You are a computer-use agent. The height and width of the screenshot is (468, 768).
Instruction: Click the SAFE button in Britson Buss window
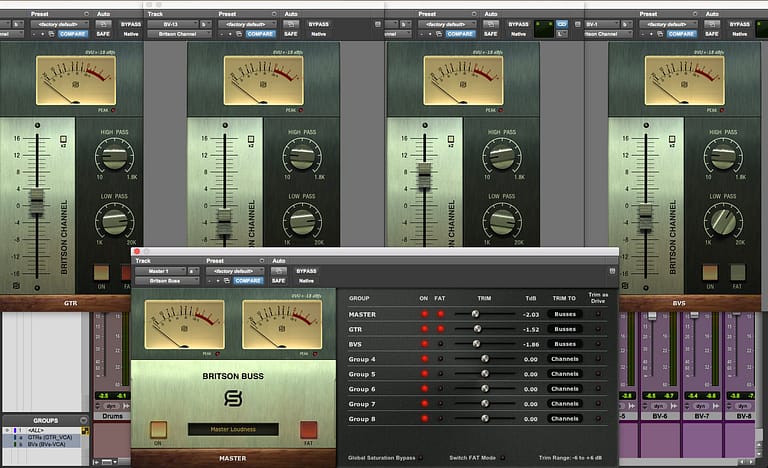(x=278, y=281)
